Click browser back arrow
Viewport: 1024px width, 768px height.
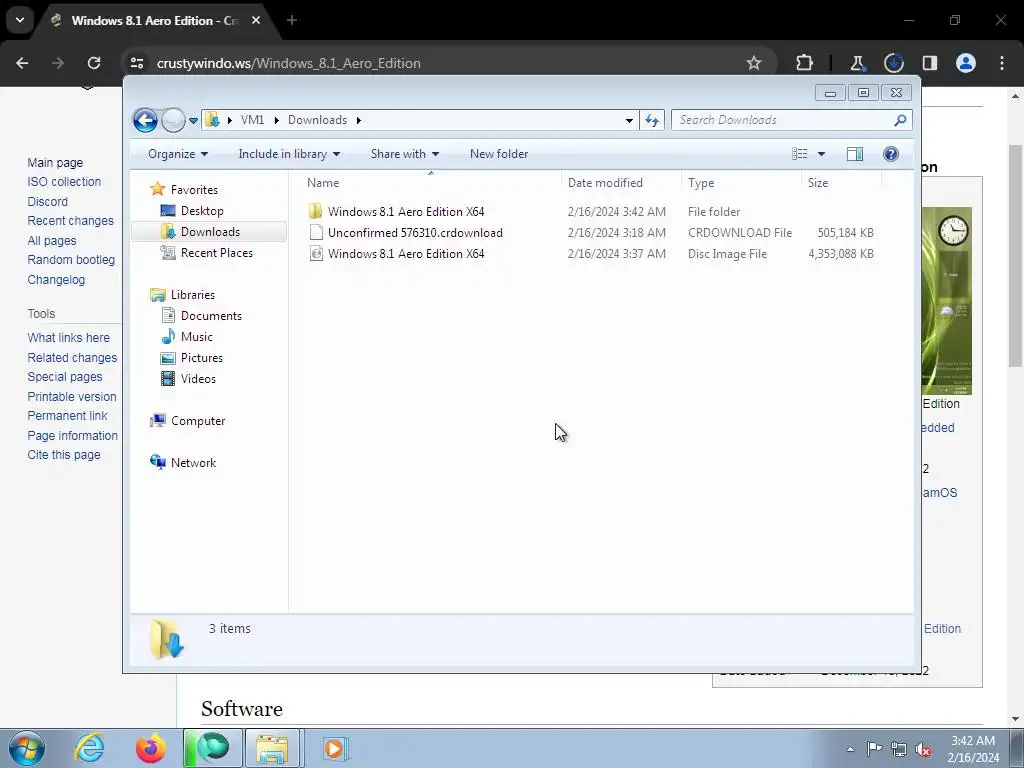pyautogui.click(x=22, y=63)
